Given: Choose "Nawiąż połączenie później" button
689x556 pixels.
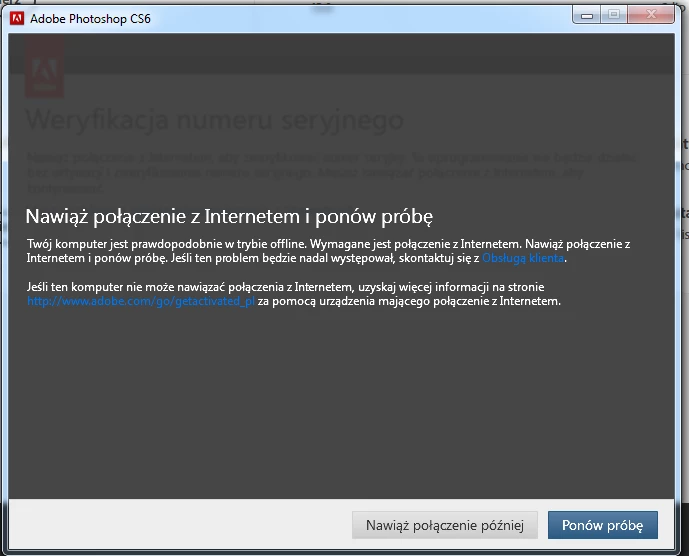Looking at the screenshot, I should [445, 525].
